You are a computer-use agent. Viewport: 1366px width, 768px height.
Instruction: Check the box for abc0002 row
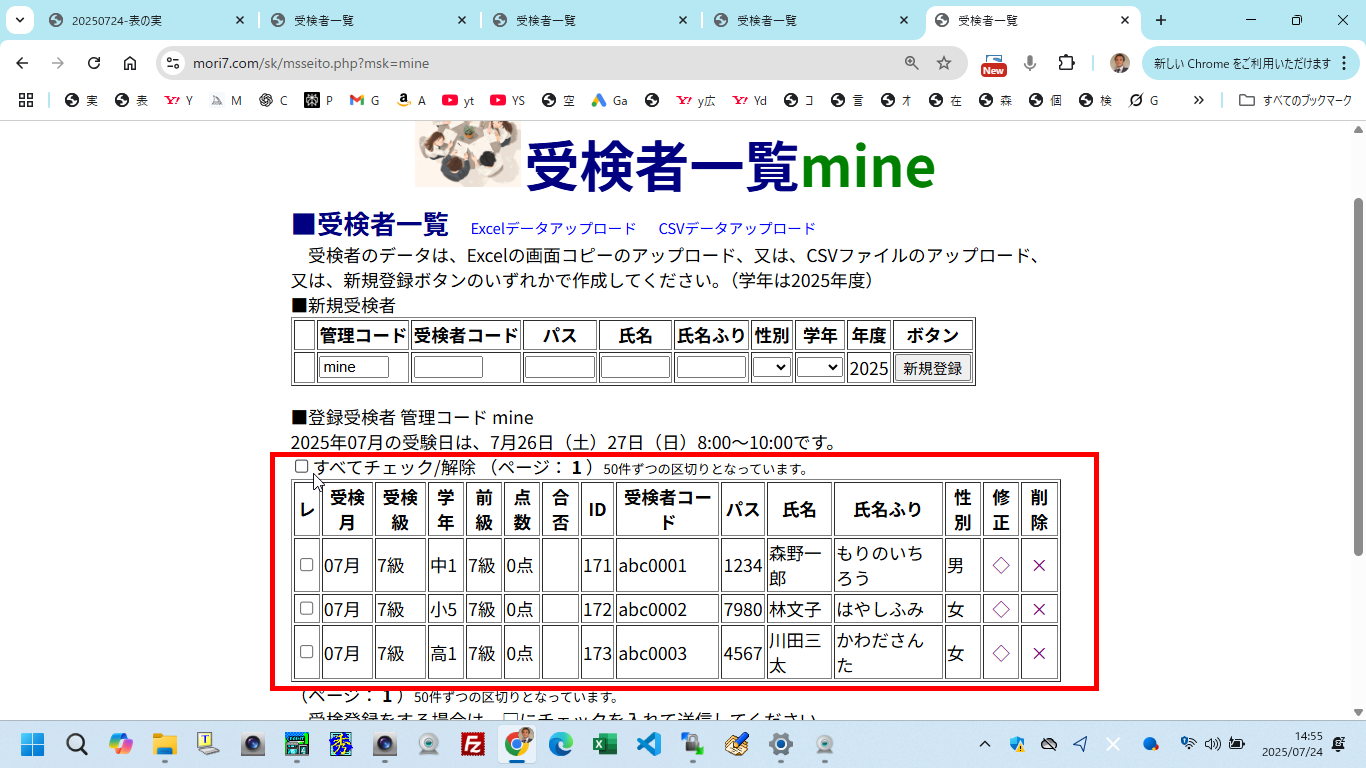(x=307, y=608)
